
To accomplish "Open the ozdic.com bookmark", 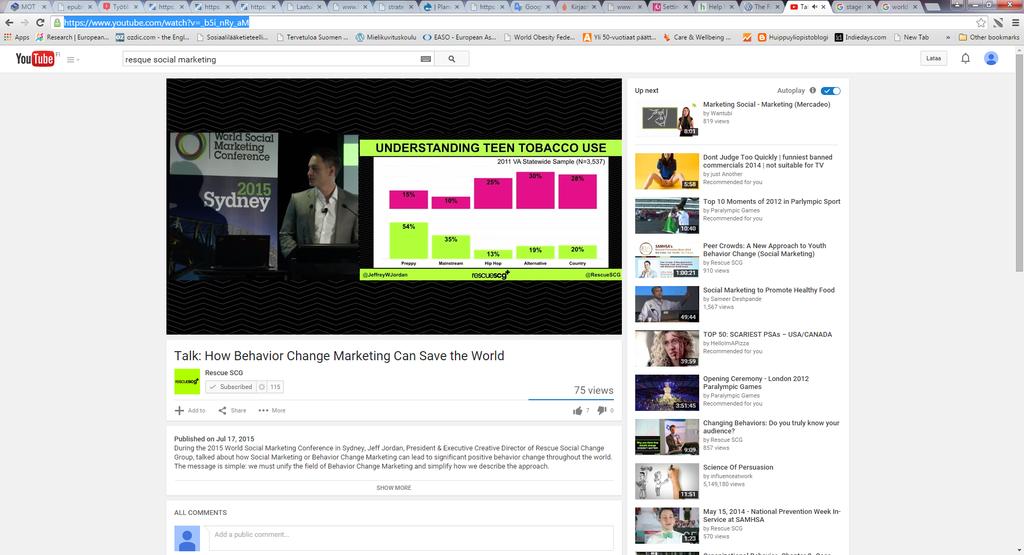I will pos(152,38).
